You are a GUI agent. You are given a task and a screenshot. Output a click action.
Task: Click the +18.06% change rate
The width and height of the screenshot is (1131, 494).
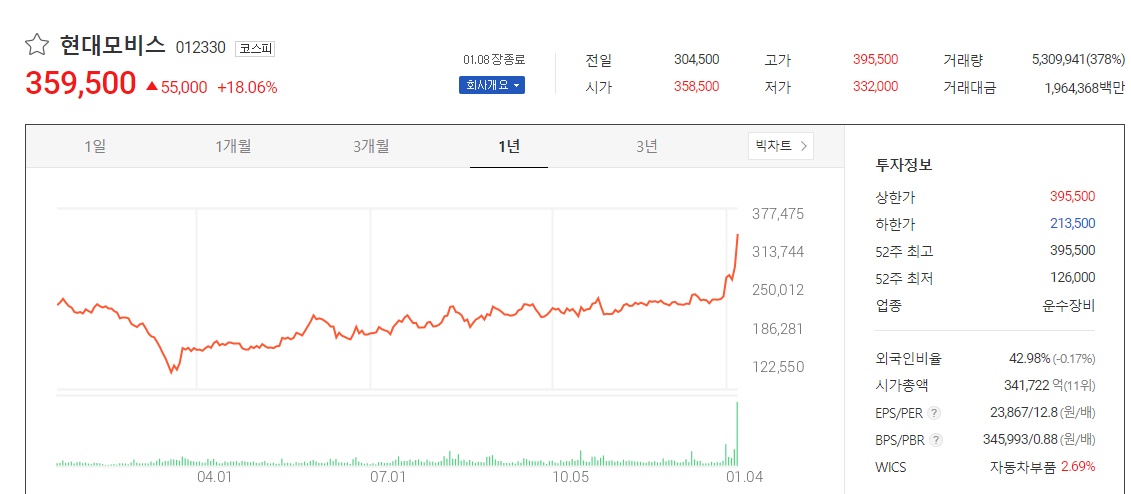click(x=247, y=87)
